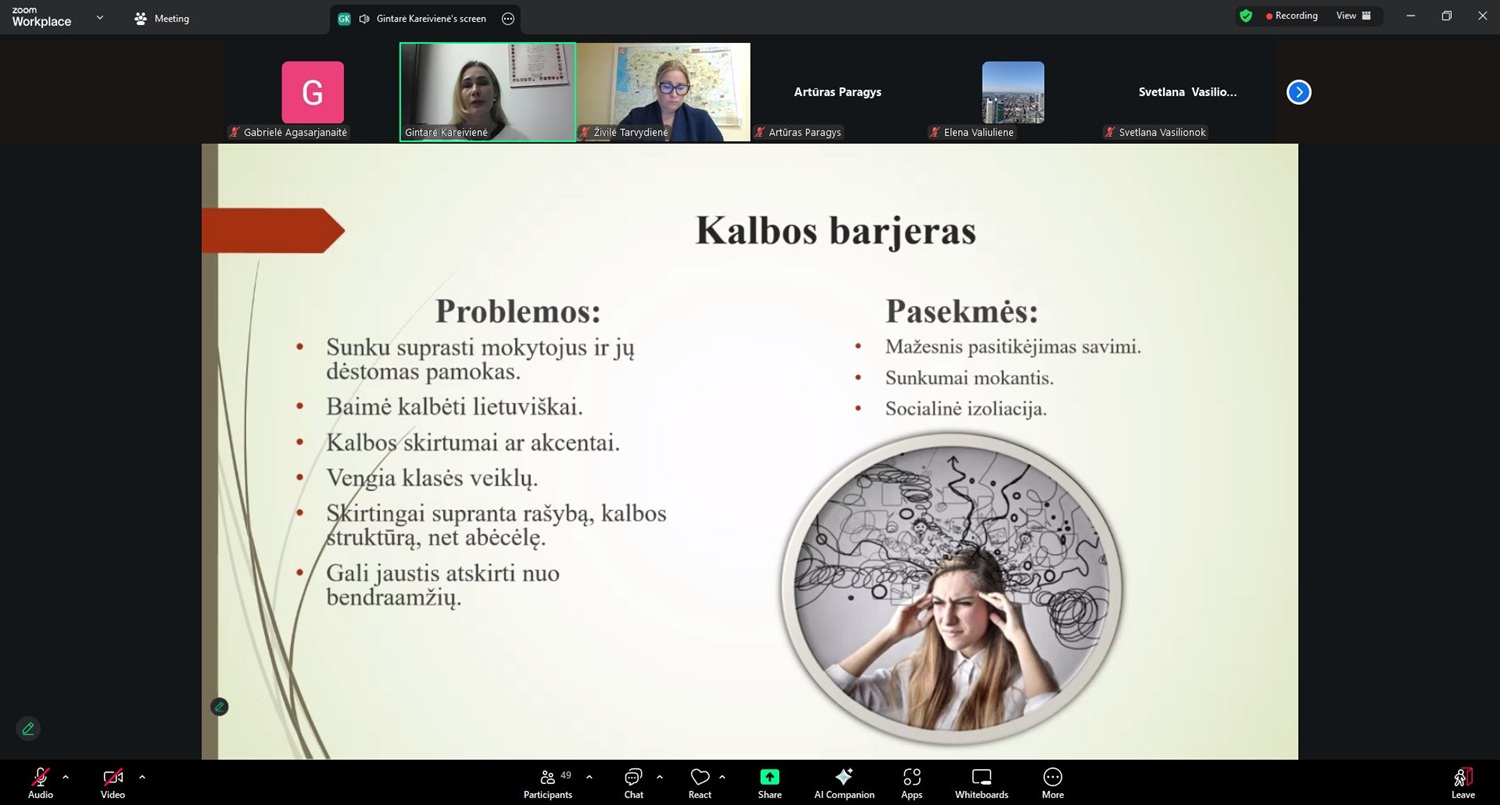Expand audio settings arrow next to Audio

click(66, 777)
